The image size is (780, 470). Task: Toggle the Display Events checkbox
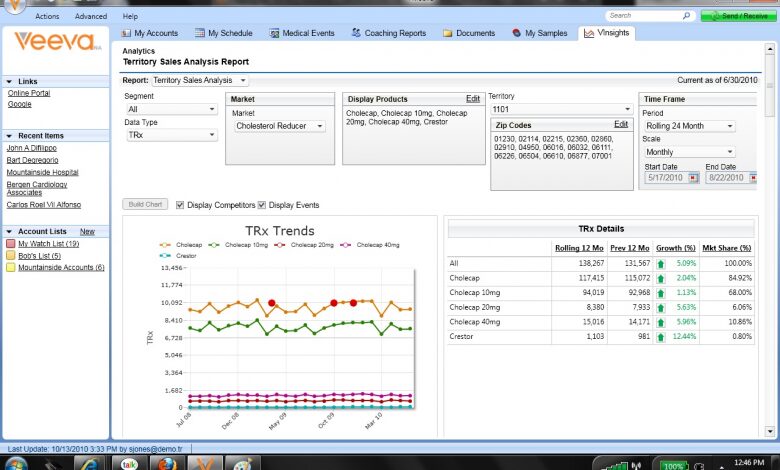pos(262,205)
